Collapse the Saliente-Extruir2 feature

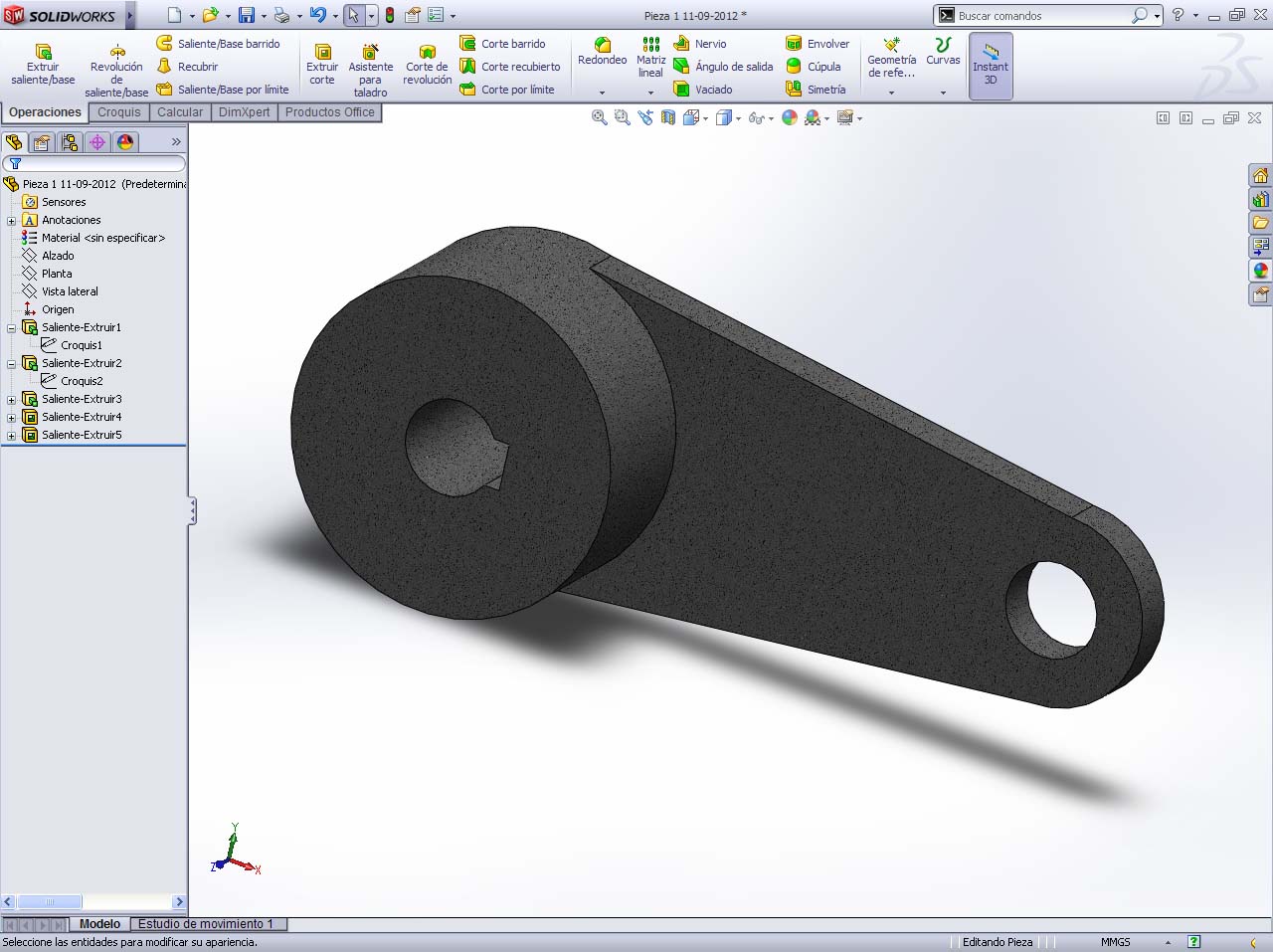[12, 363]
